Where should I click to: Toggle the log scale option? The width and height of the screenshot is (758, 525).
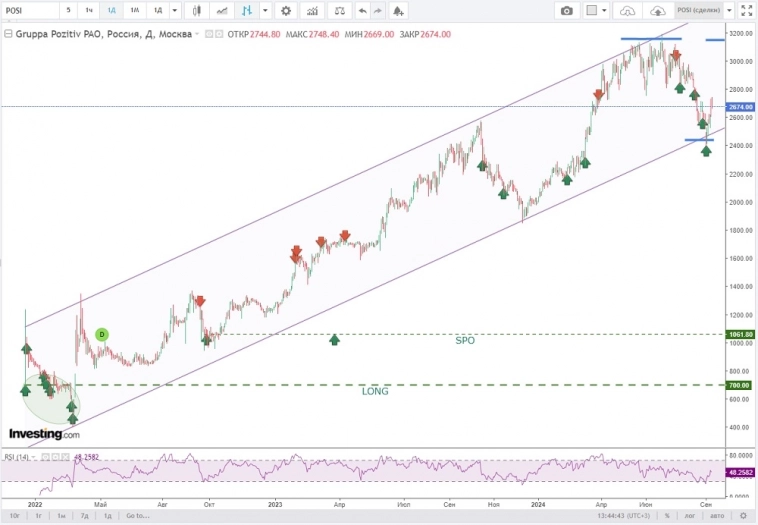[689, 515]
